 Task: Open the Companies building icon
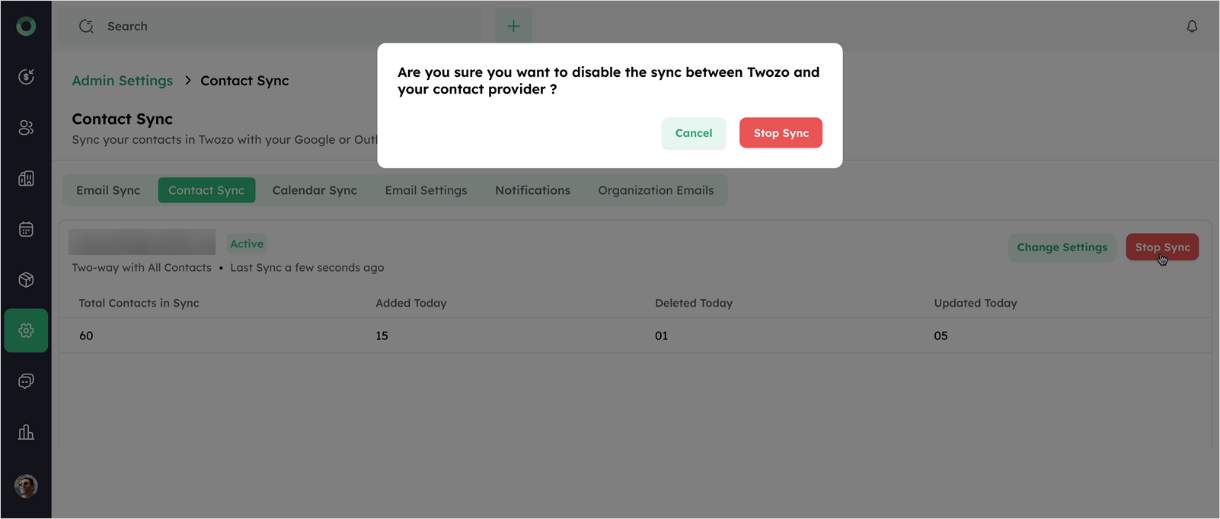coord(26,179)
